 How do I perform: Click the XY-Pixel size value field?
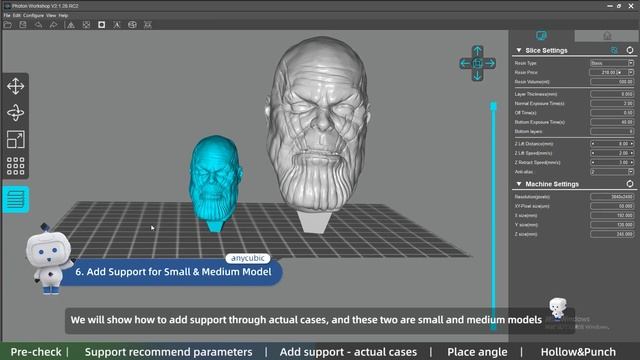[x=612, y=206]
